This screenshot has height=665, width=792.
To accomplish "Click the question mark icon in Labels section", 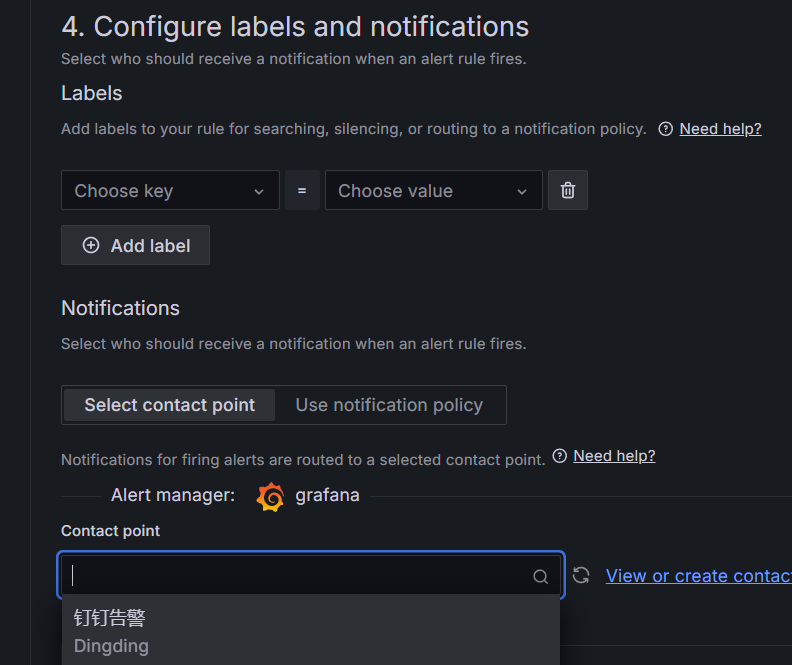I will 666,129.
